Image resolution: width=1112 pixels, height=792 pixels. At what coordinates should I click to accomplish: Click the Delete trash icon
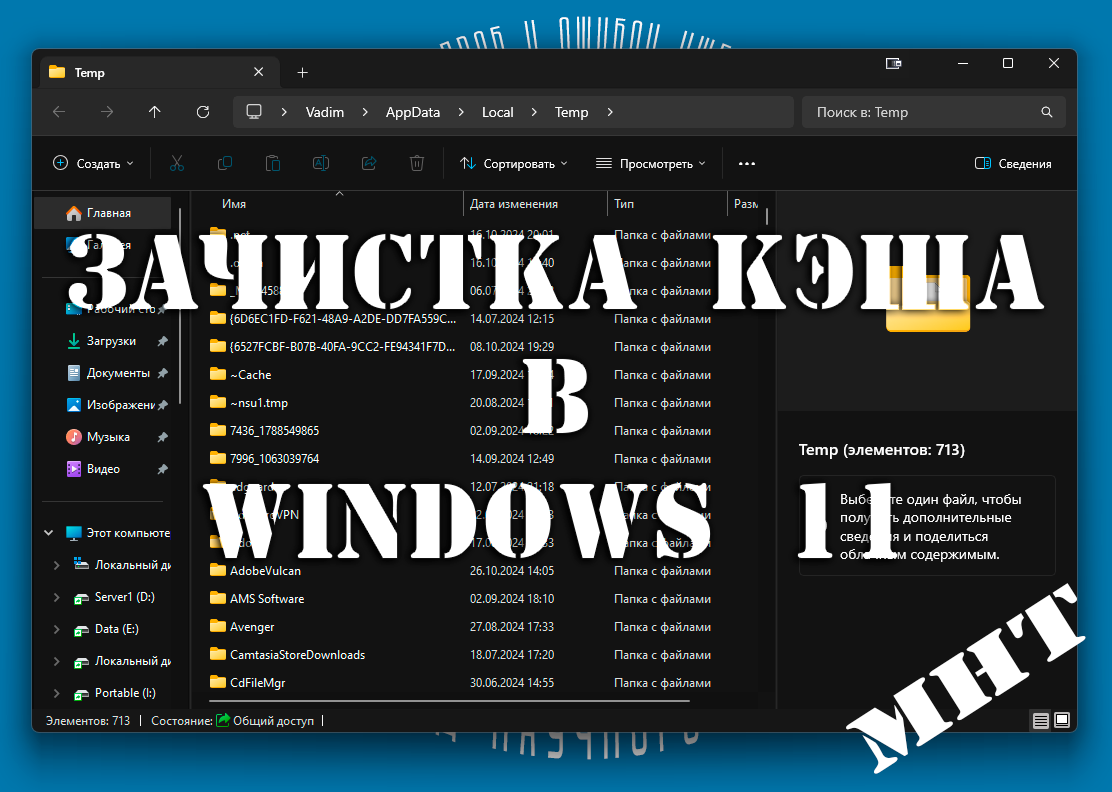[417, 164]
